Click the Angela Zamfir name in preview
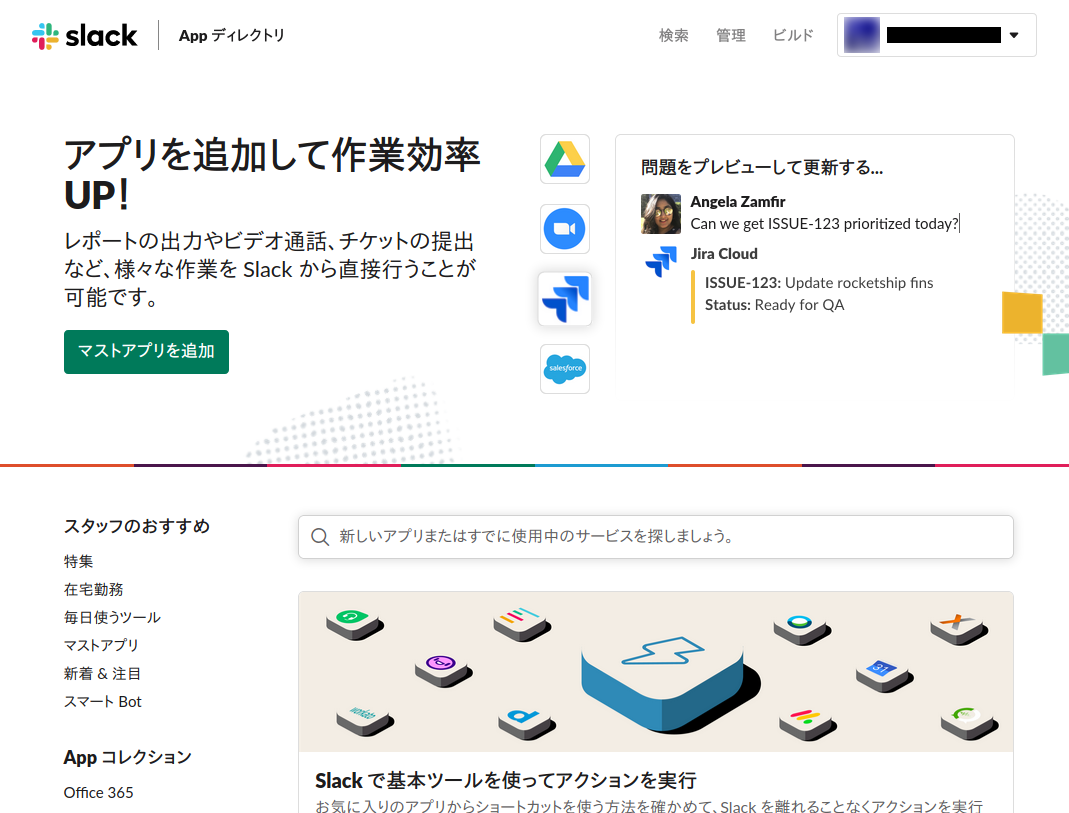This screenshot has width=1069, height=813. [738, 202]
